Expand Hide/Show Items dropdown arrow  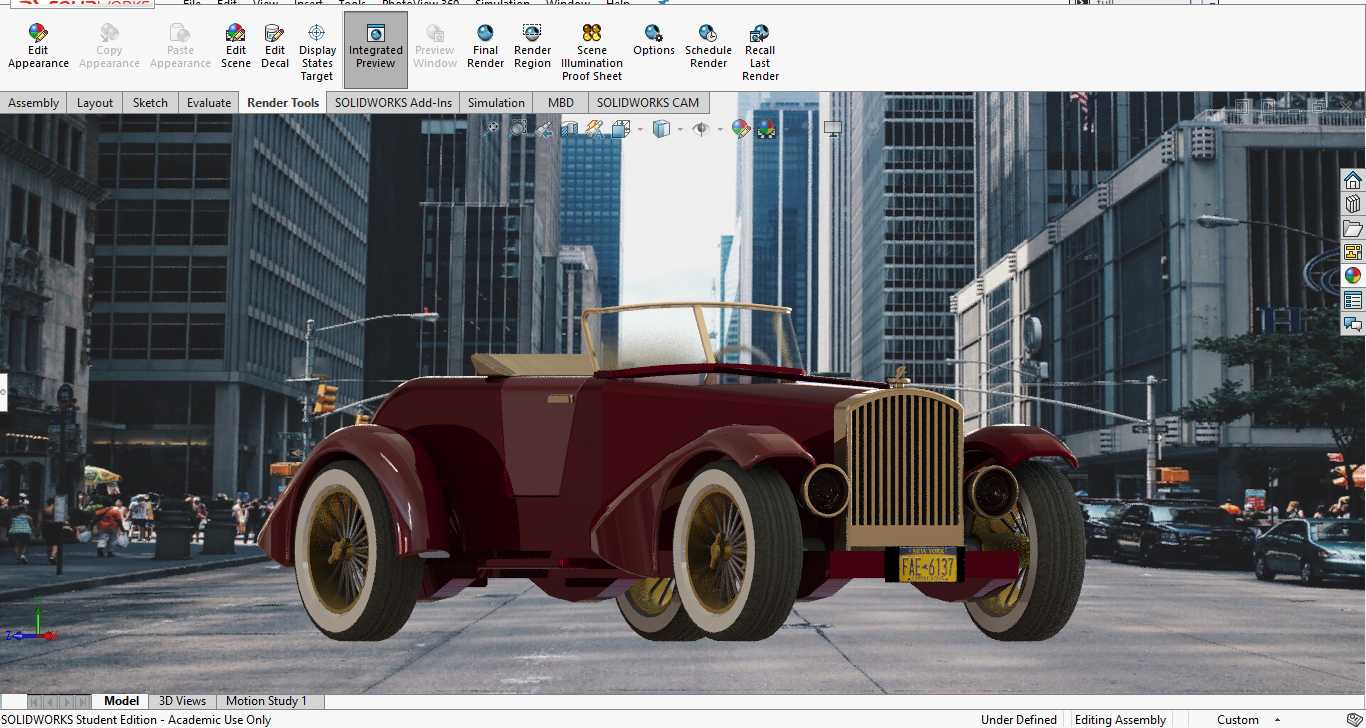(x=720, y=129)
